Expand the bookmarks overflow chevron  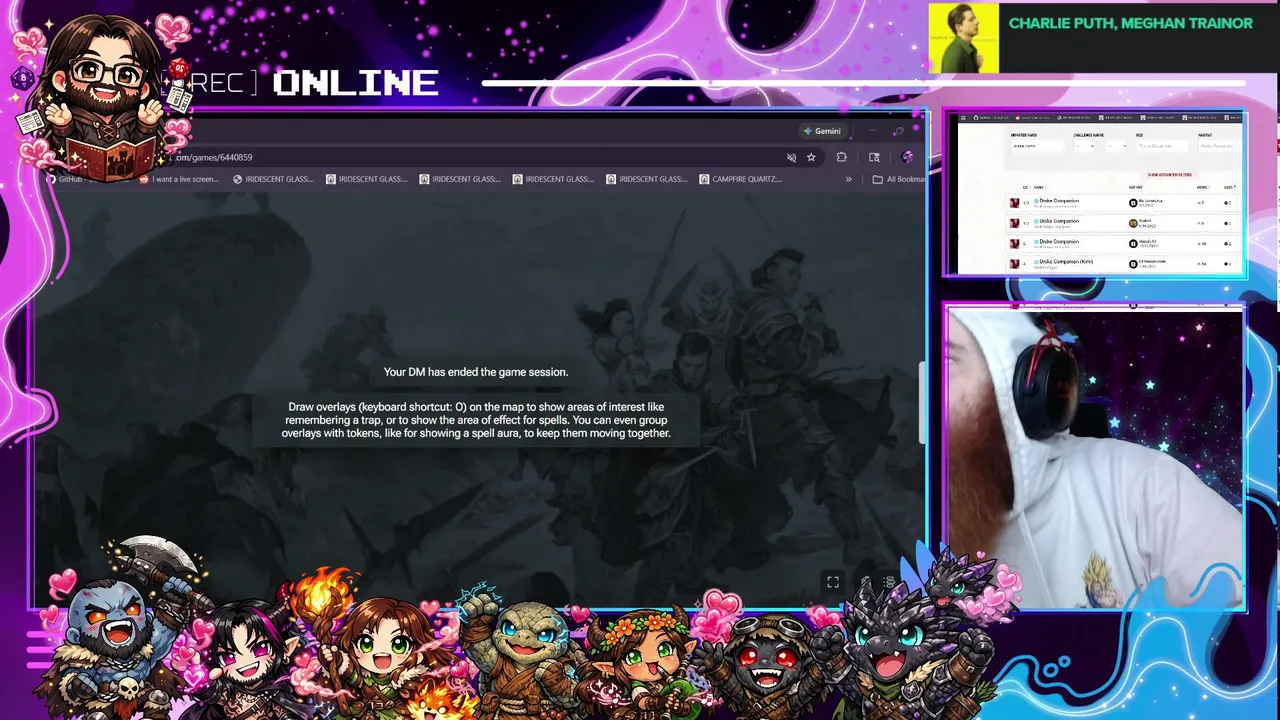(x=848, y=179)
